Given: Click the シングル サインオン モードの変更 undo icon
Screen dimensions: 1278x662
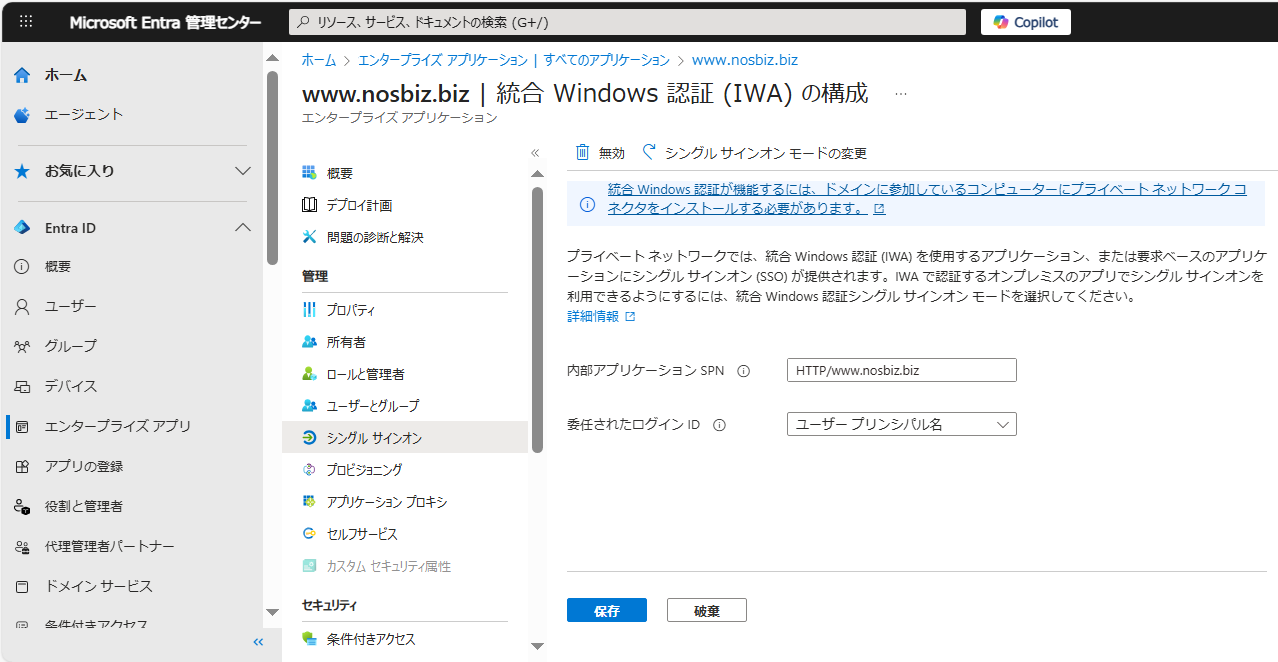Looking at the screenshot, I should 649,153.
